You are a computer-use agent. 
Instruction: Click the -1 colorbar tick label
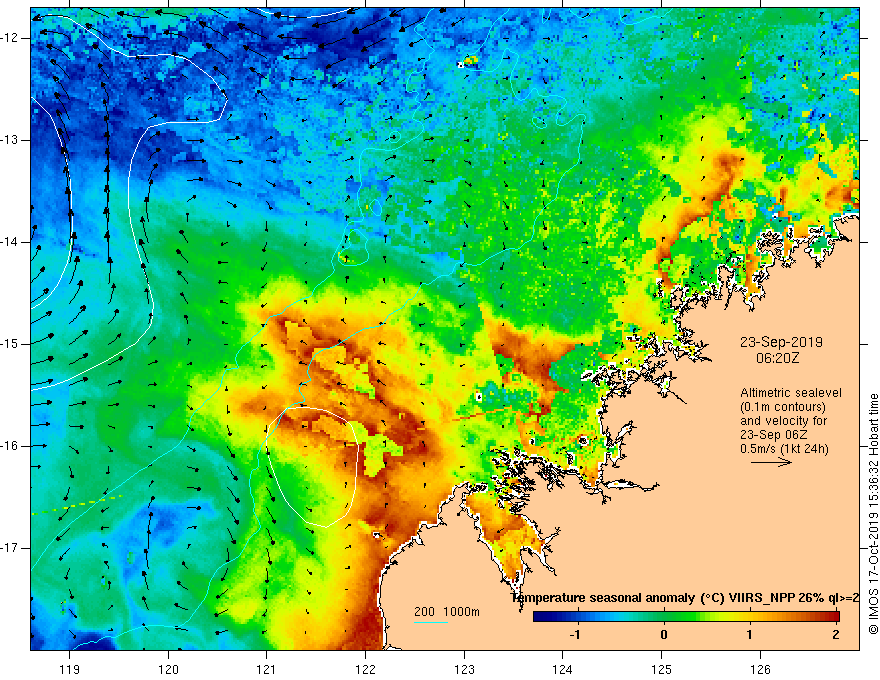[x=574, y=635]
